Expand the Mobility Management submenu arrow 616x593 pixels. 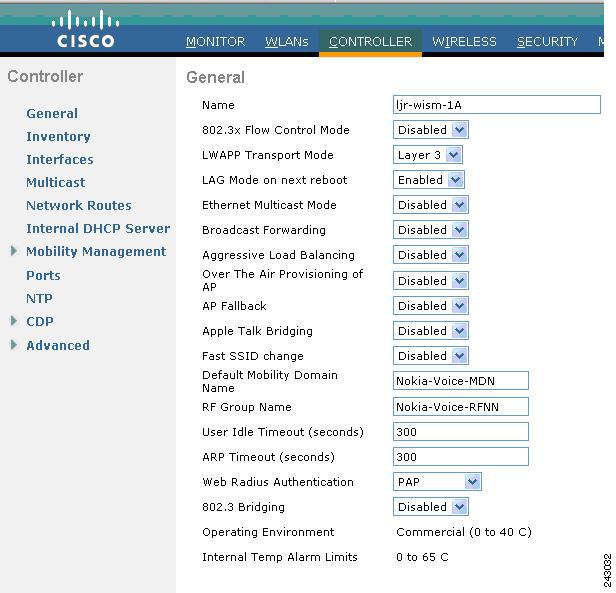[x=14, y=251]
